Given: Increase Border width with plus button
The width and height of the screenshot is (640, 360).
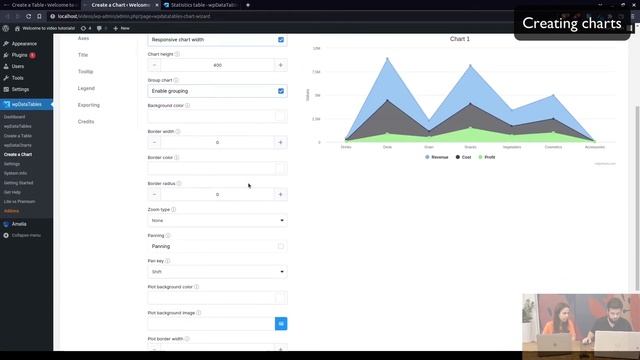Looking at the screenshot, I should [280, 142].
